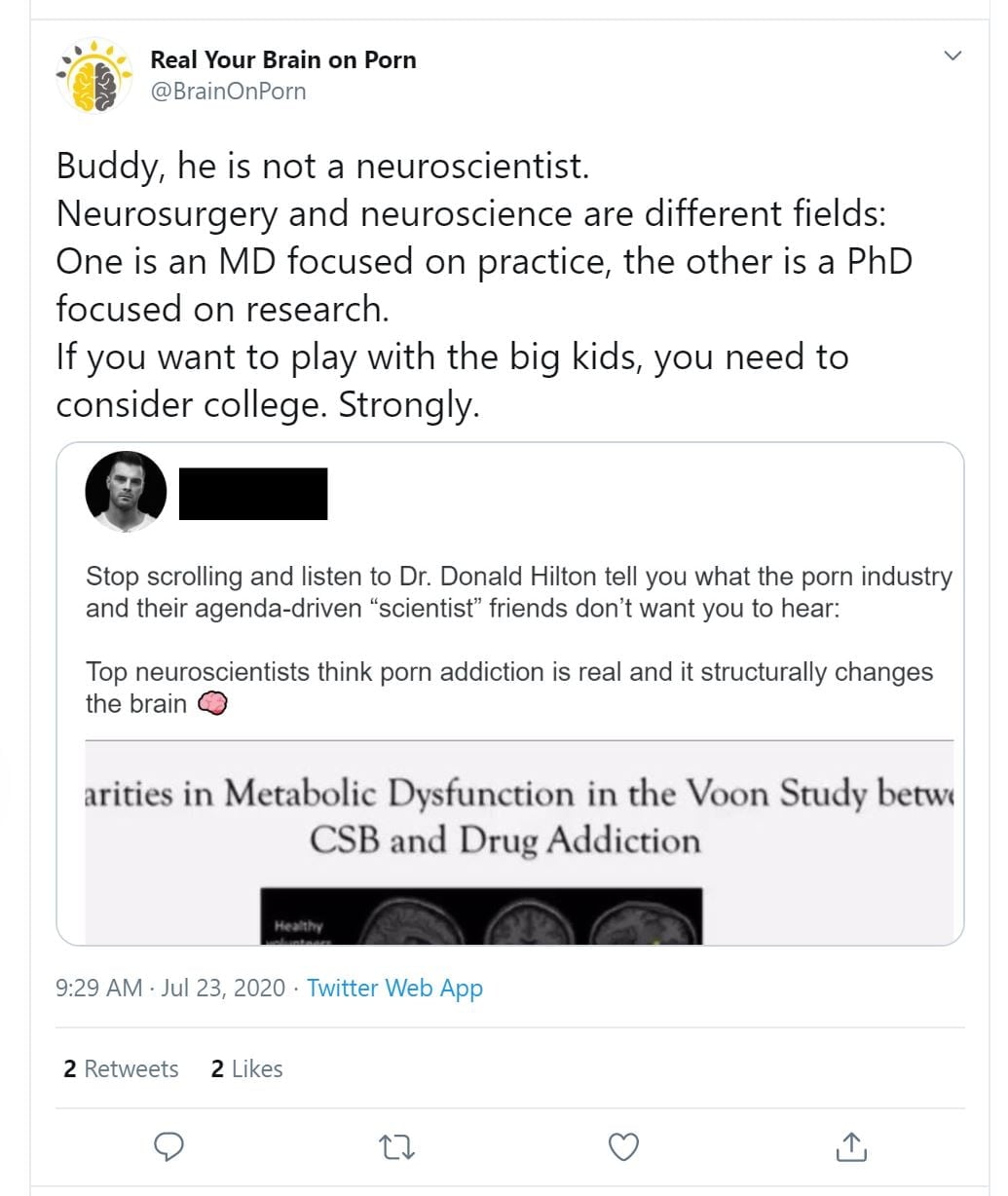Open the quoted tweet author's profile photo

click(x=126, y=492)
